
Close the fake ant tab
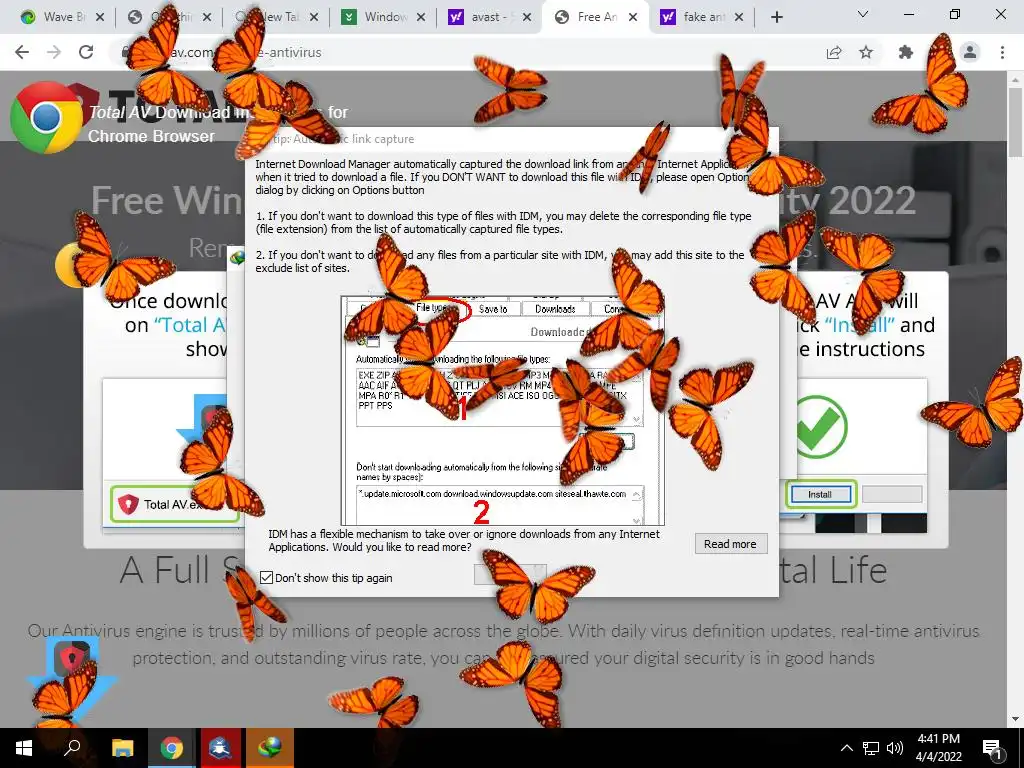739,18
